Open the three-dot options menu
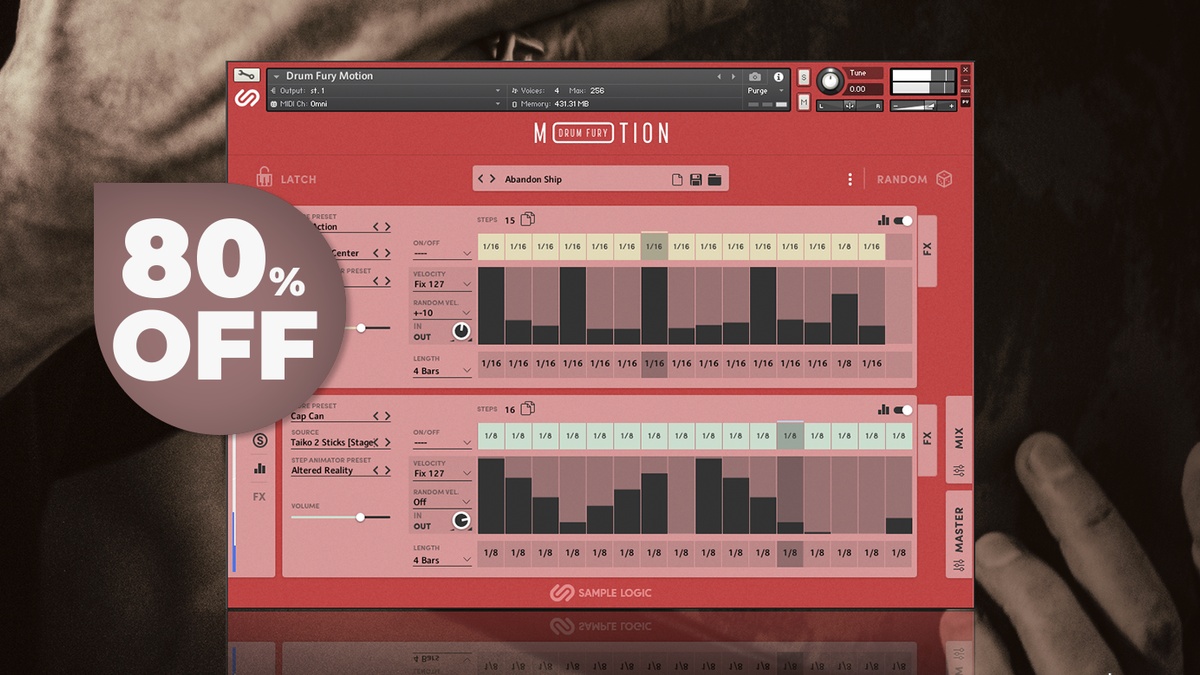This screenshot has width=1200, height=675. 850,179
